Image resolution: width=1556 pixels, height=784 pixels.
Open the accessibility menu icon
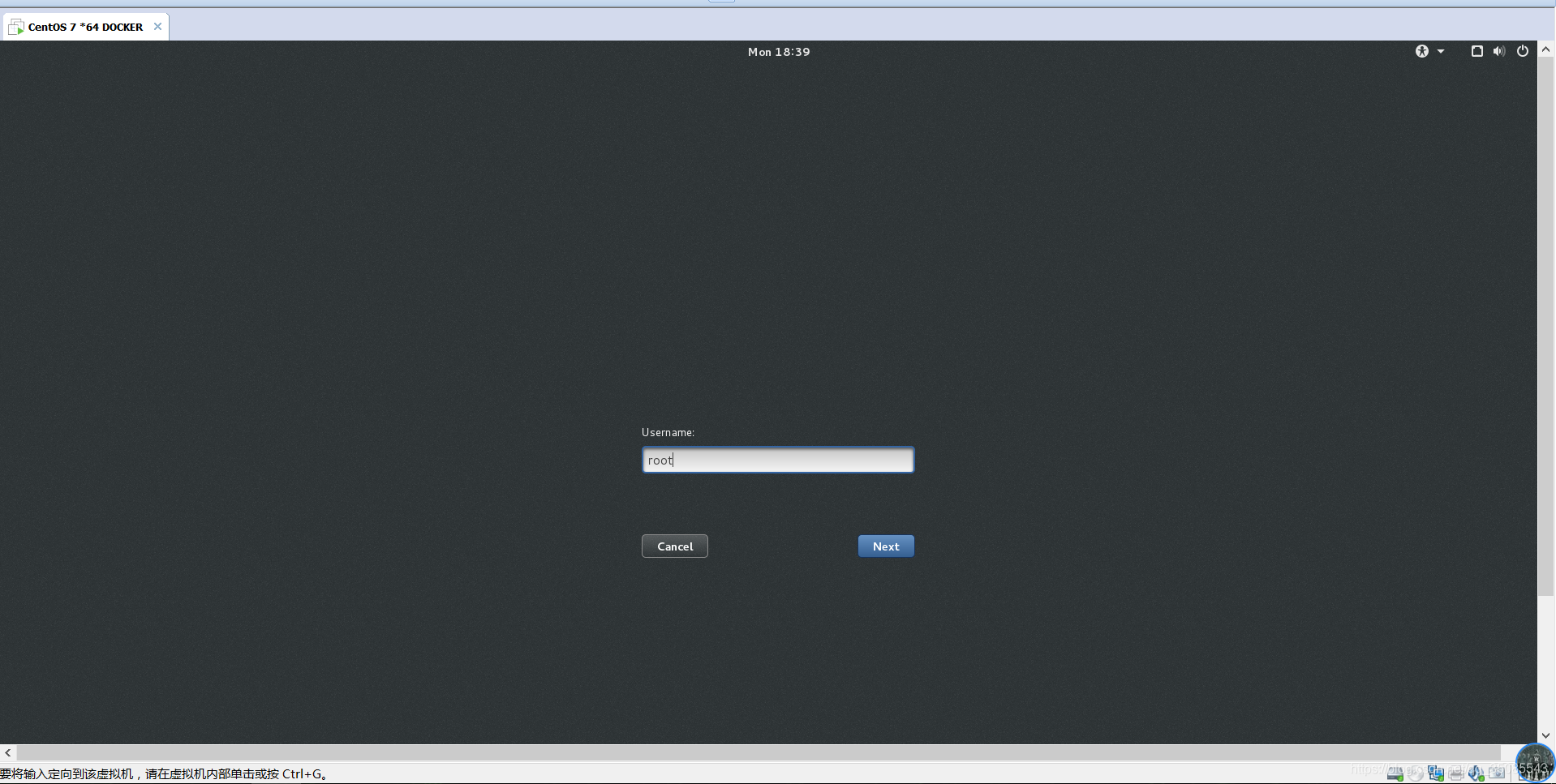pyautogui.click(x=1421, y=51)
